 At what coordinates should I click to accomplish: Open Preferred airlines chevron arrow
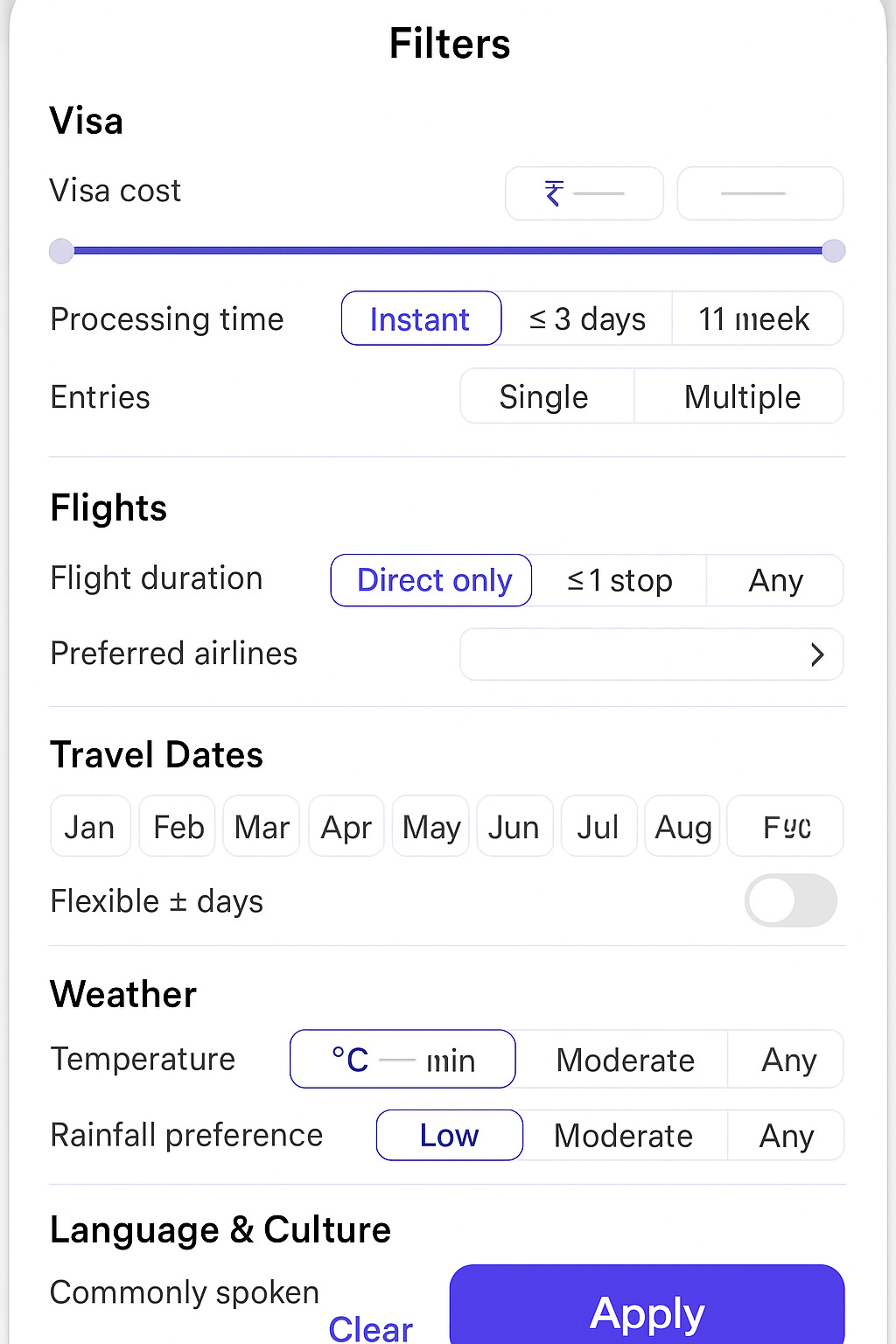coord(817,654)
